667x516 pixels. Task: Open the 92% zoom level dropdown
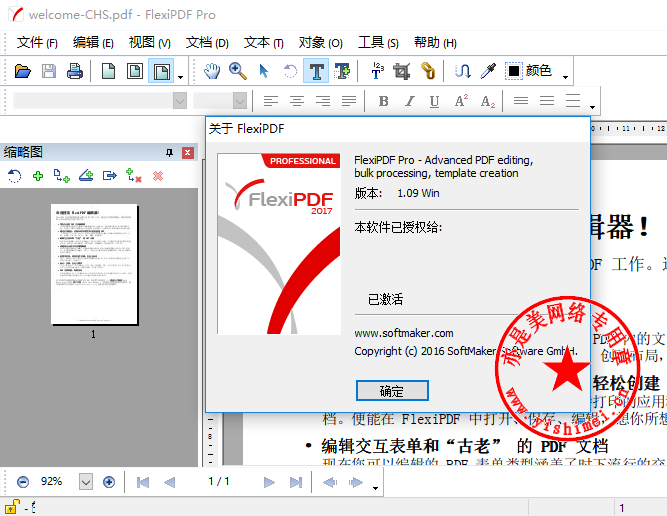click(86, 482)
